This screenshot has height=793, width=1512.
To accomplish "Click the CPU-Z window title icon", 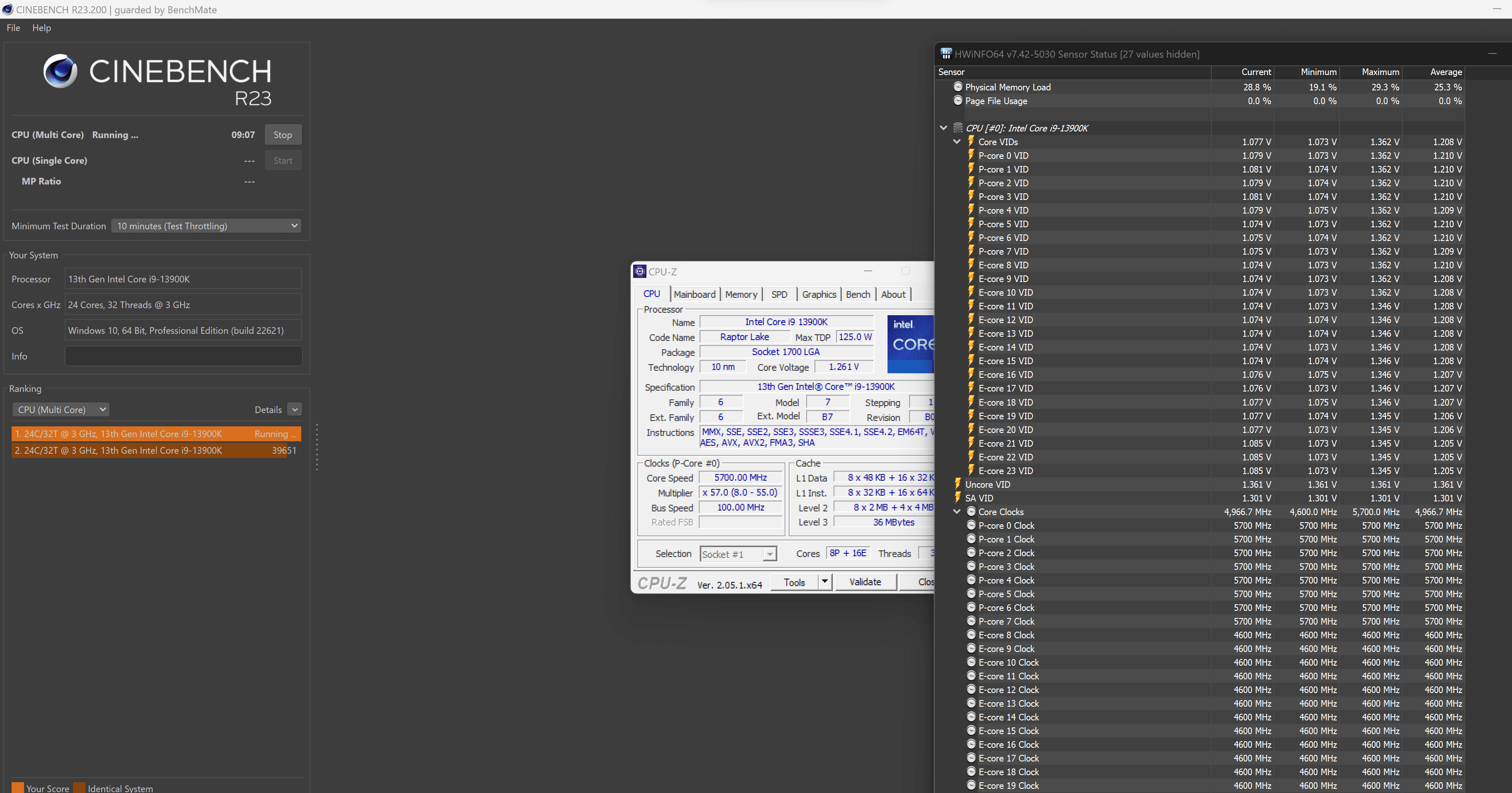I will tap(640, 272).
